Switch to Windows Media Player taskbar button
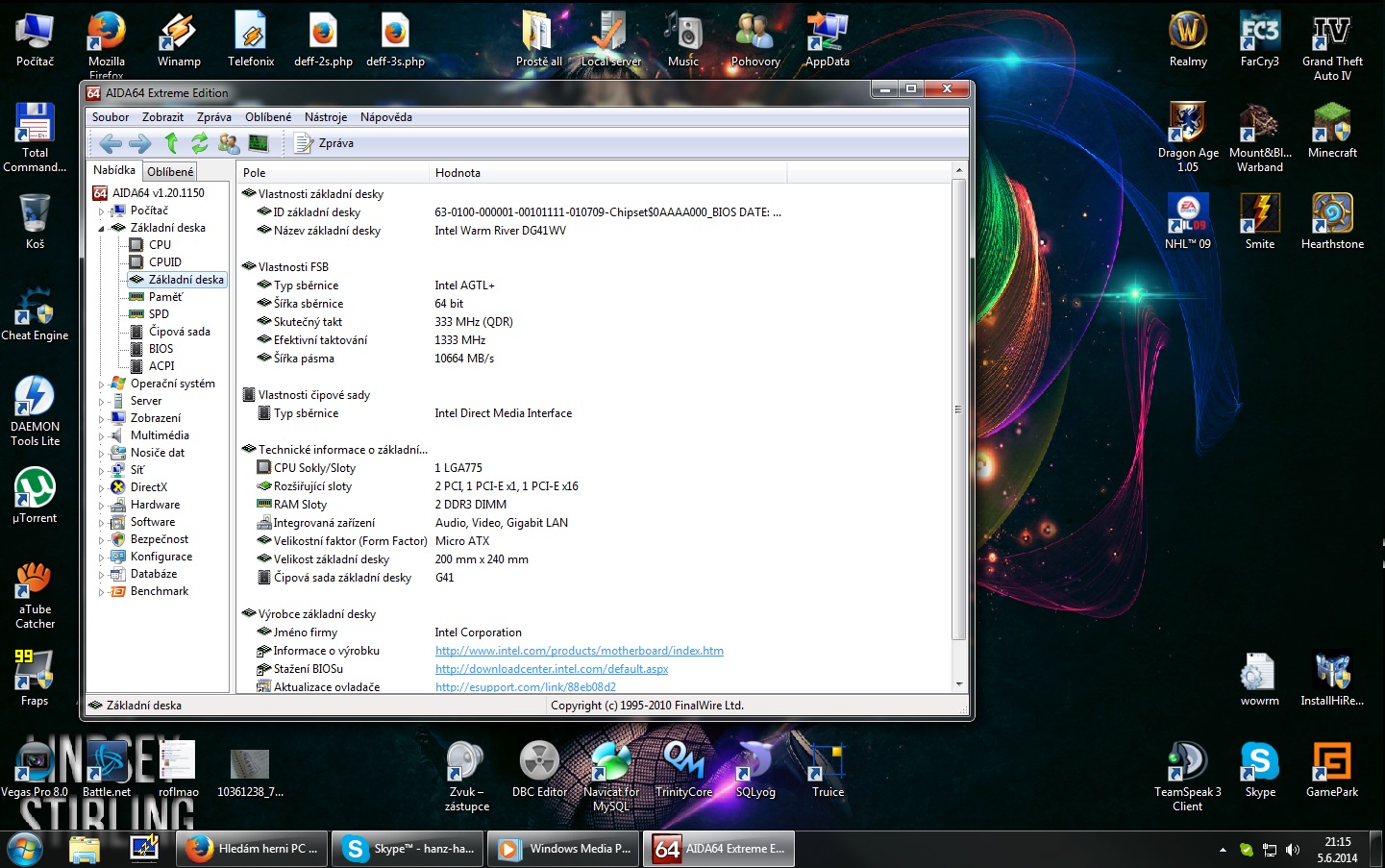 [564, 849]
